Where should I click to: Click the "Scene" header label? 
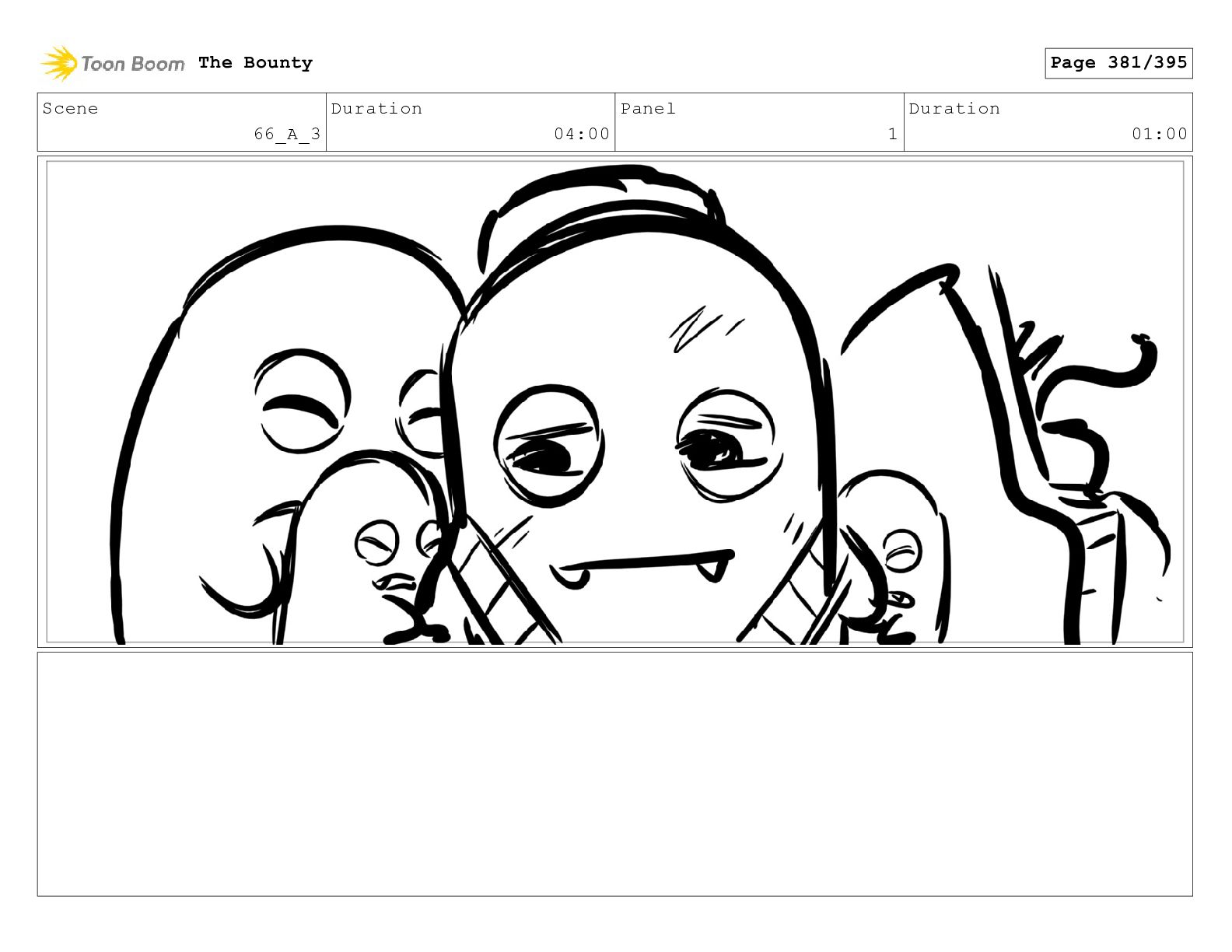(70, 109)
